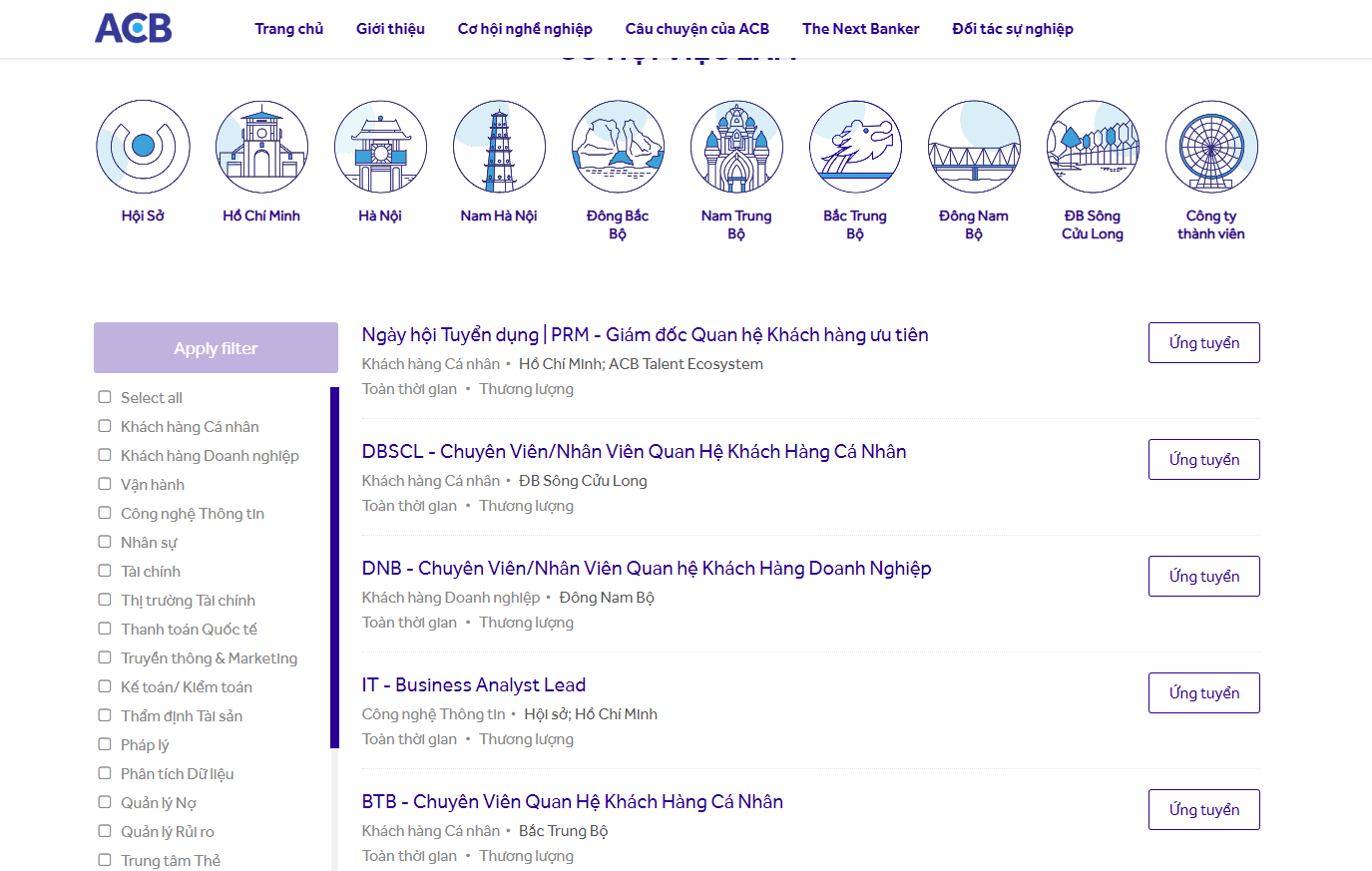Toggle the Nhân sự filter checkbox
Viewport: 1372px width, 871px height.
[105, 542]
